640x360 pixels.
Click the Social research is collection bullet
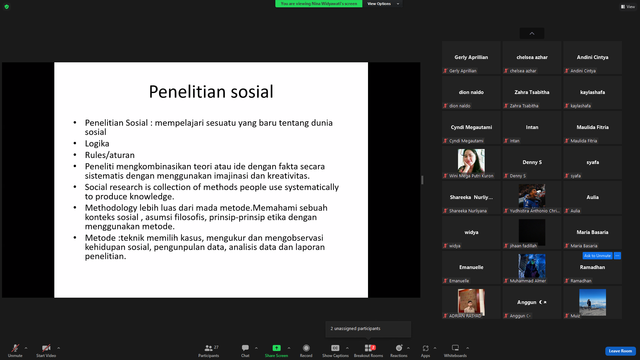[212, 192]
